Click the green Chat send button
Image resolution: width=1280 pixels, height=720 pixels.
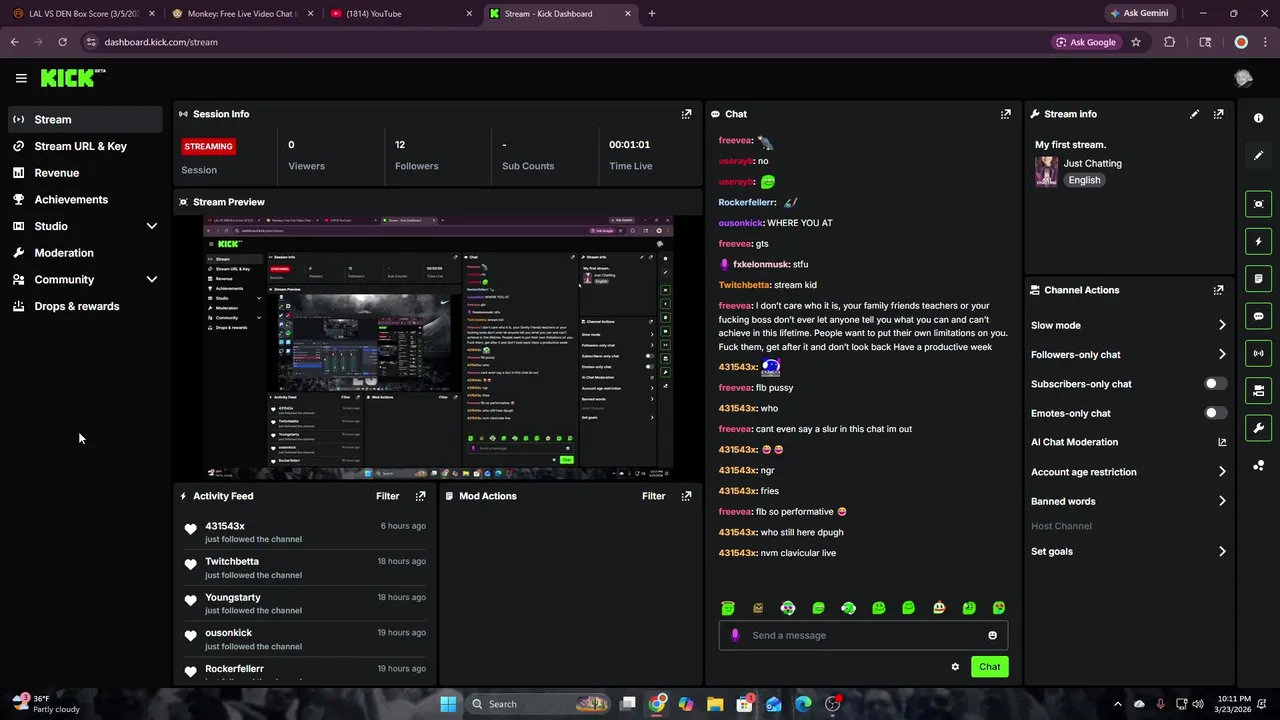(x=989, y=667)
